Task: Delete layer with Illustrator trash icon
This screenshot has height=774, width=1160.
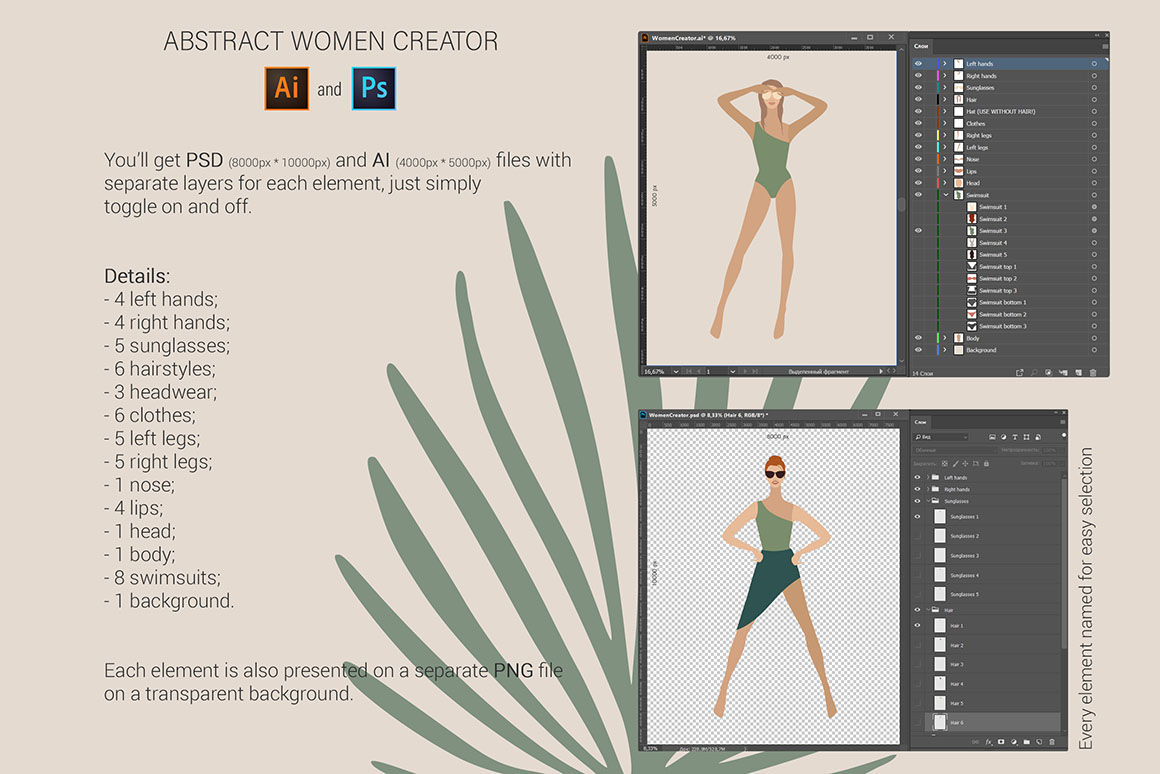Action: point(1093,372)
